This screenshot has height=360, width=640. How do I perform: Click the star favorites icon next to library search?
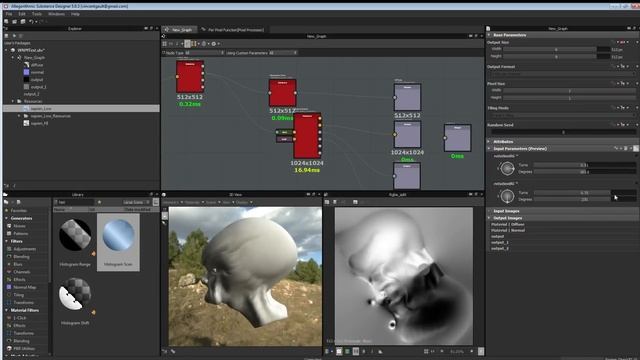pyautogui.click(x=99, y=202)
